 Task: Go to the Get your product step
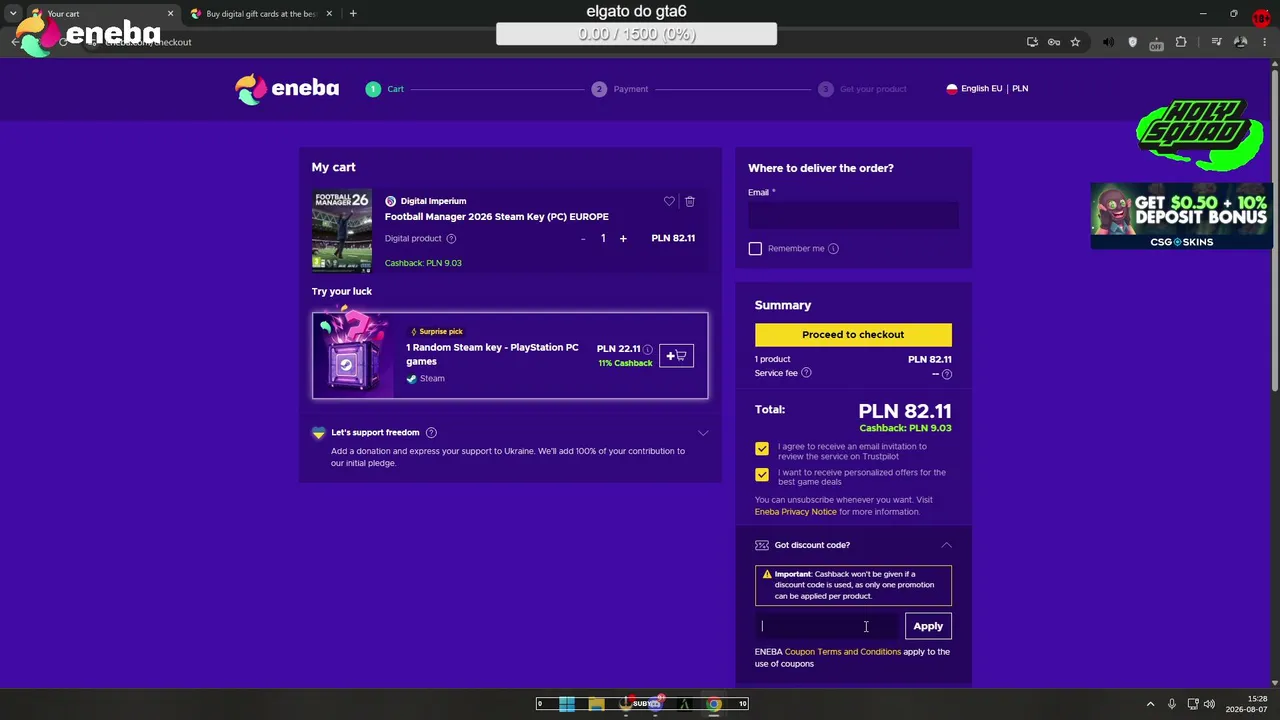coord(862,89)
